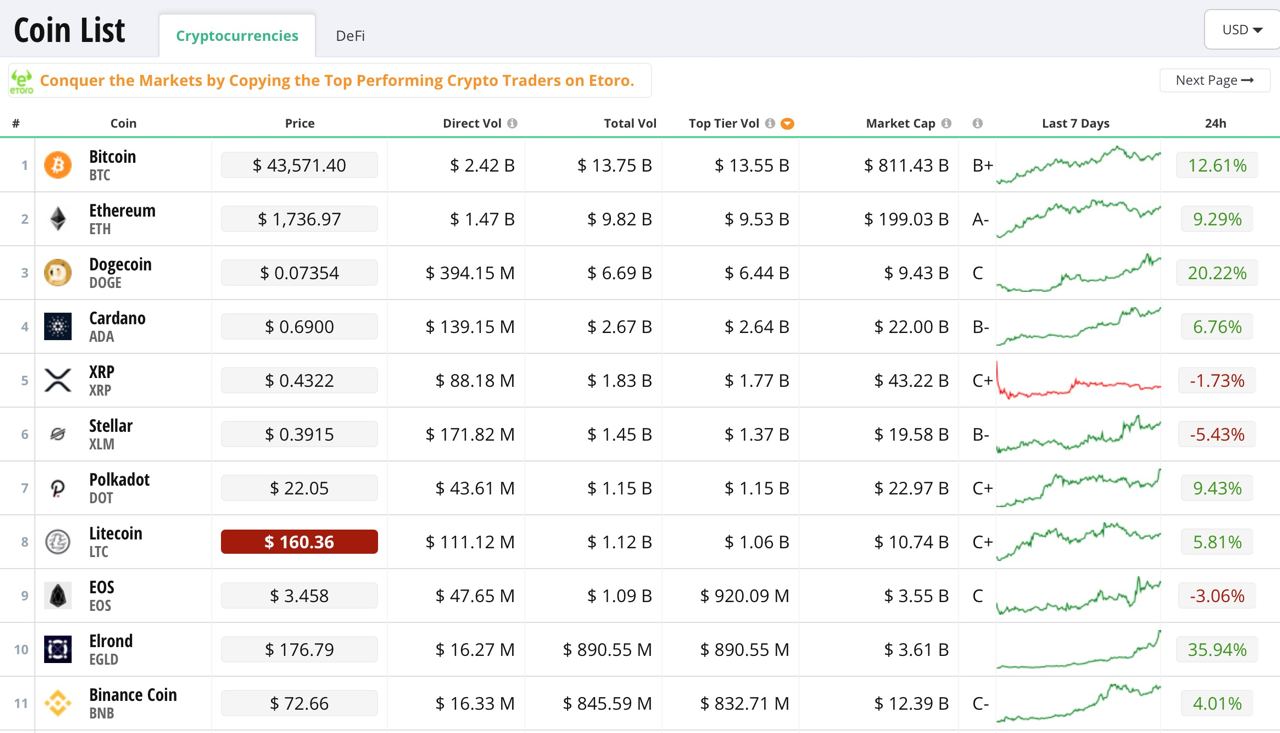Click Polkadot price $ 22.05
The height and width of the screenshot is (733, 1280).
[299, 488]
